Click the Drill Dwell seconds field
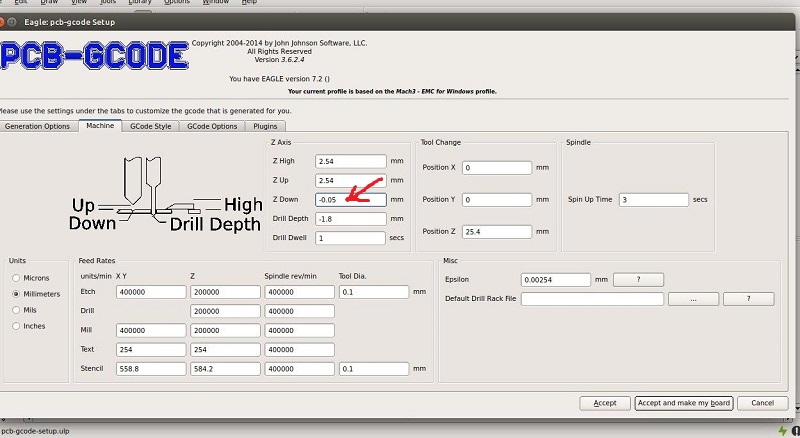Image resolution: width=800 pixels, height=438 pixels. point(350,238)
